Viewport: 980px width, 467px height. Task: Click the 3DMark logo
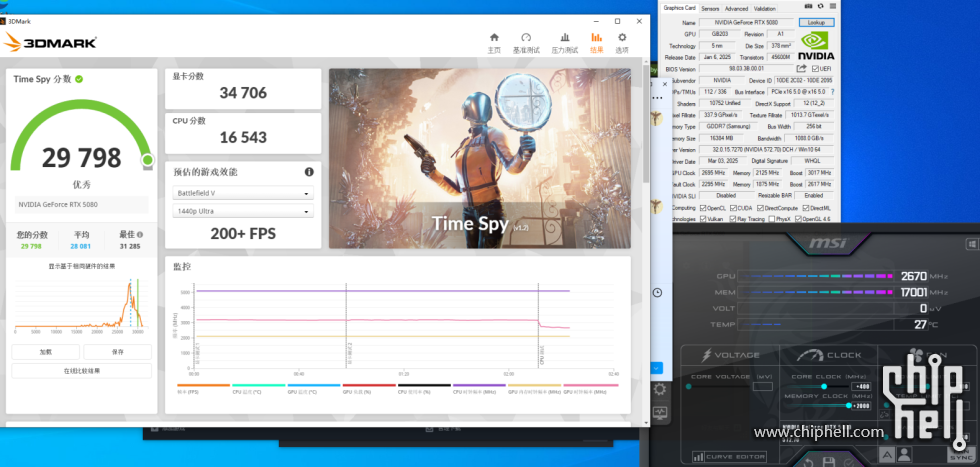pyautogui.click(x=50, y=43)
